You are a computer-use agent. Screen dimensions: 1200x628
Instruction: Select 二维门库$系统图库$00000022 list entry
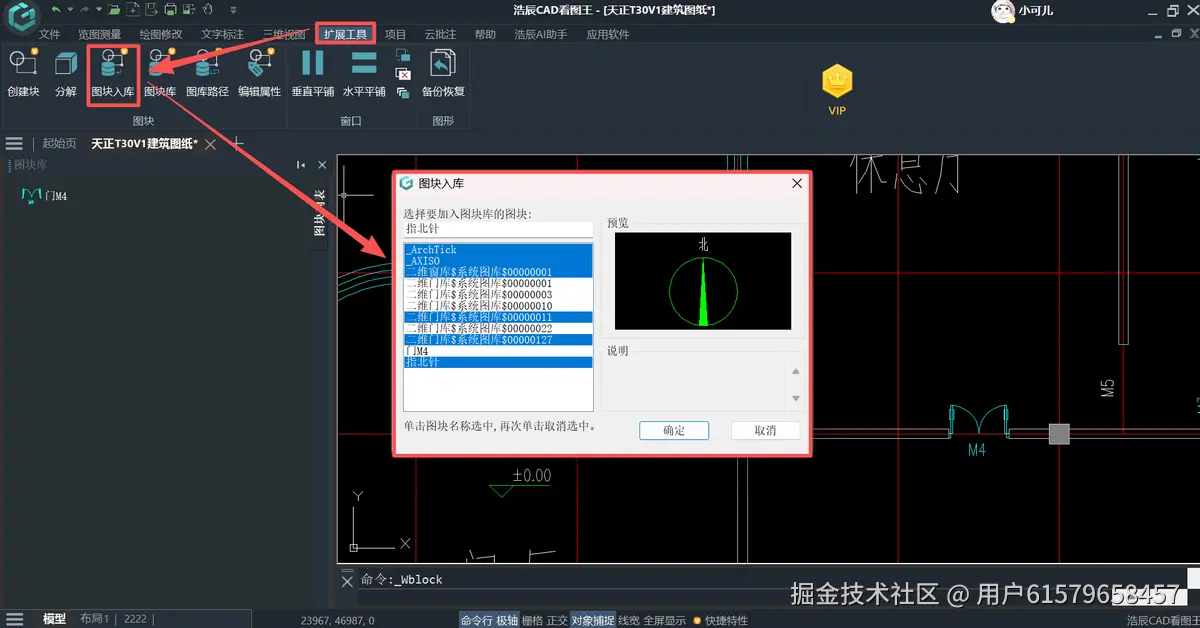(498, 328)
